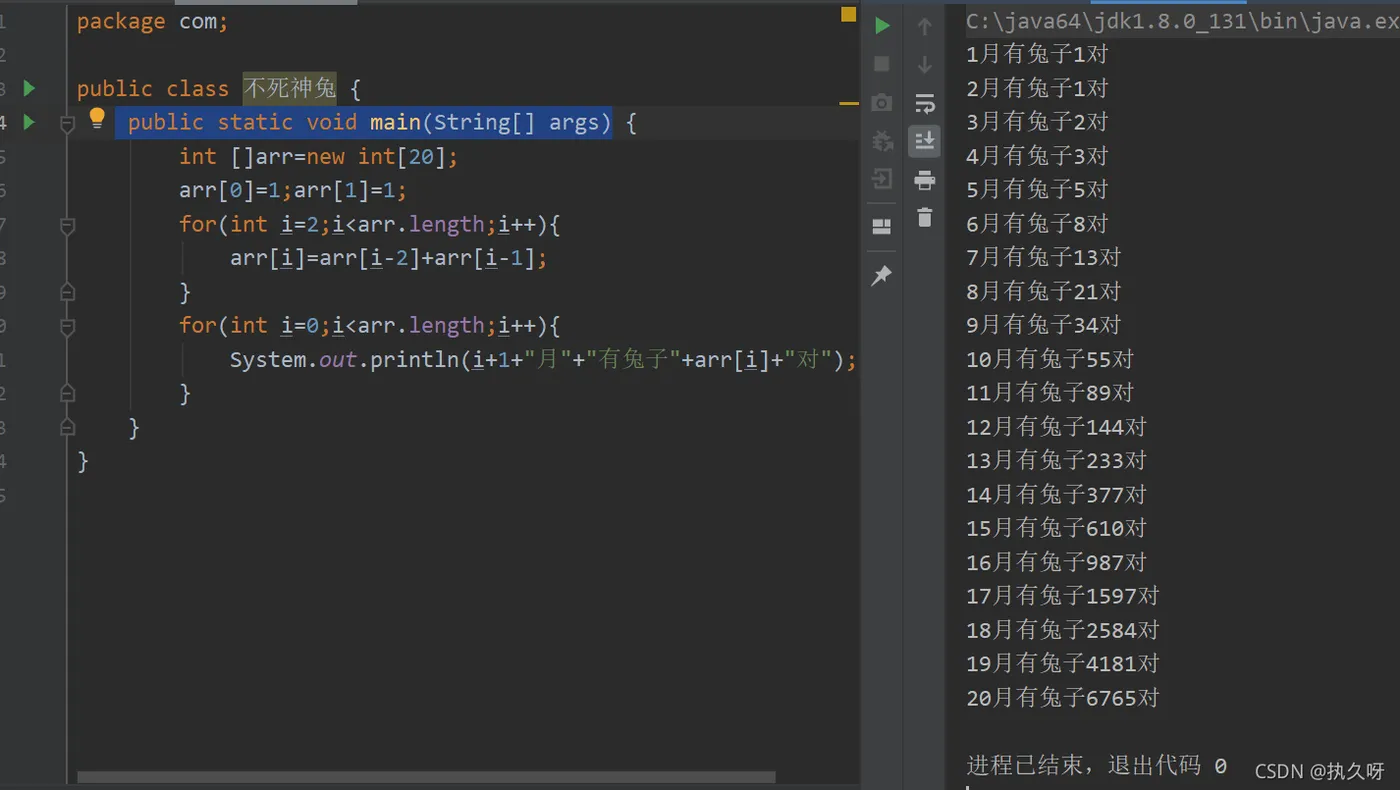This screenshot has height=790, width=1400.
Task: Click the yellow warning stripe mark on scrollbar
Action: point(849,103)
